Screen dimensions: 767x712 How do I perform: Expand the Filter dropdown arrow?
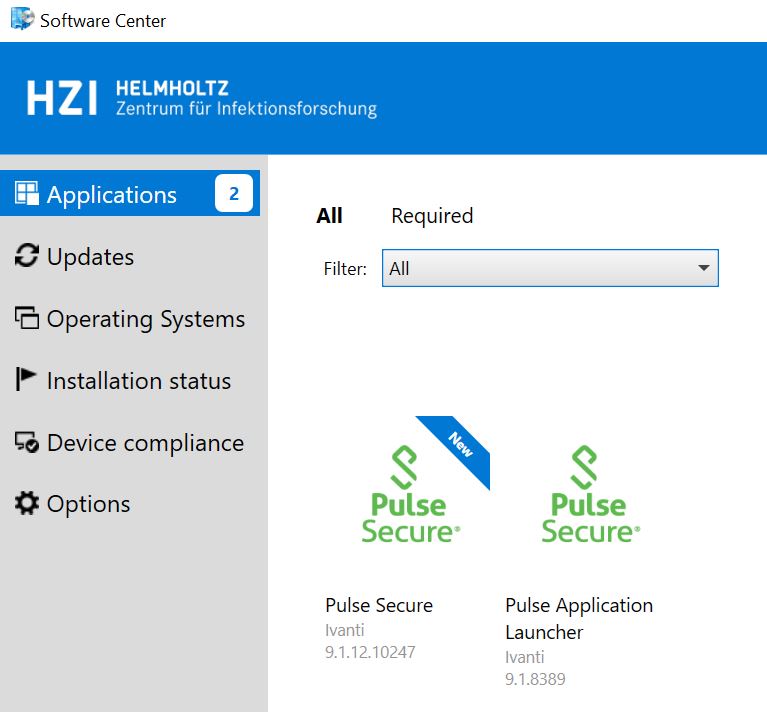[703, 268]
